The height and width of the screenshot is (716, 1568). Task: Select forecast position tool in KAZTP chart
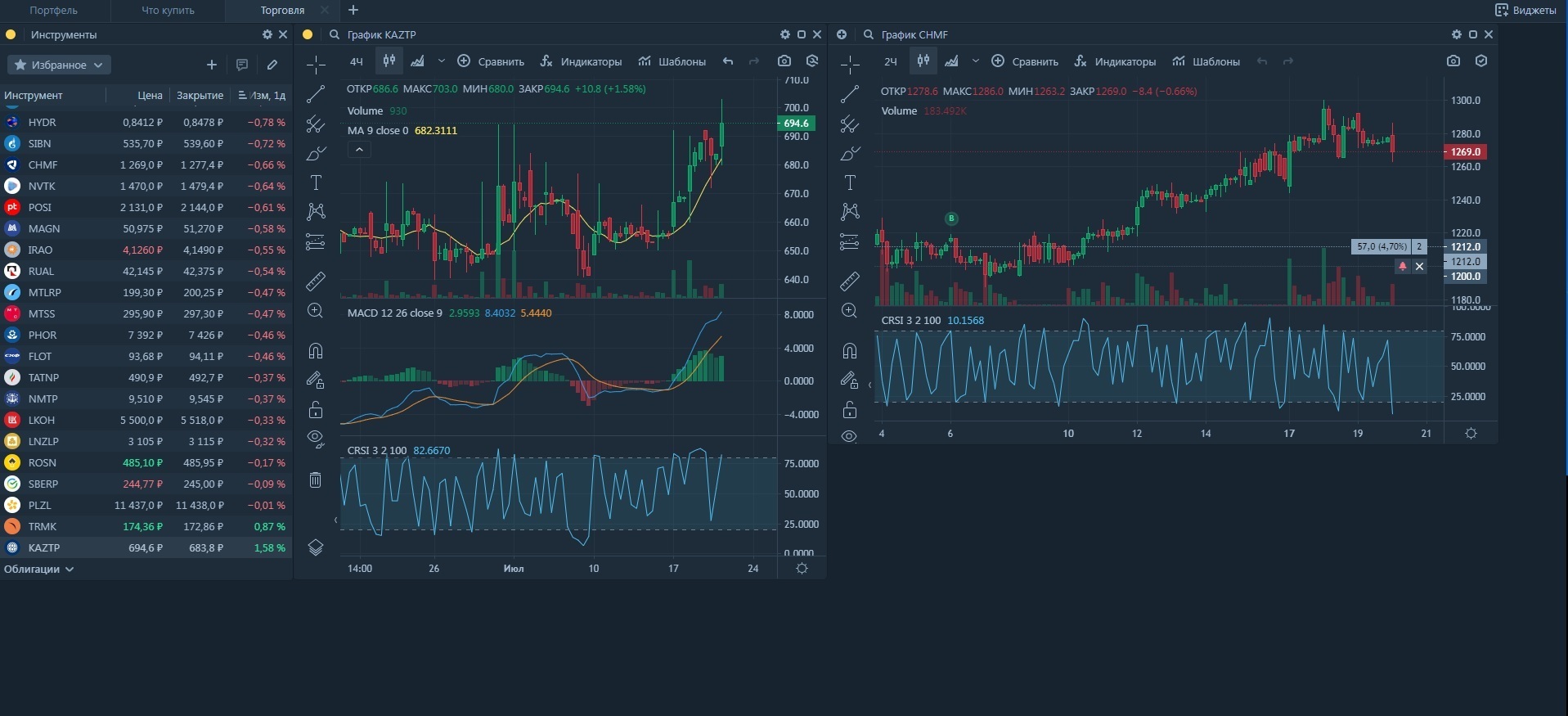tap(316, 241)
